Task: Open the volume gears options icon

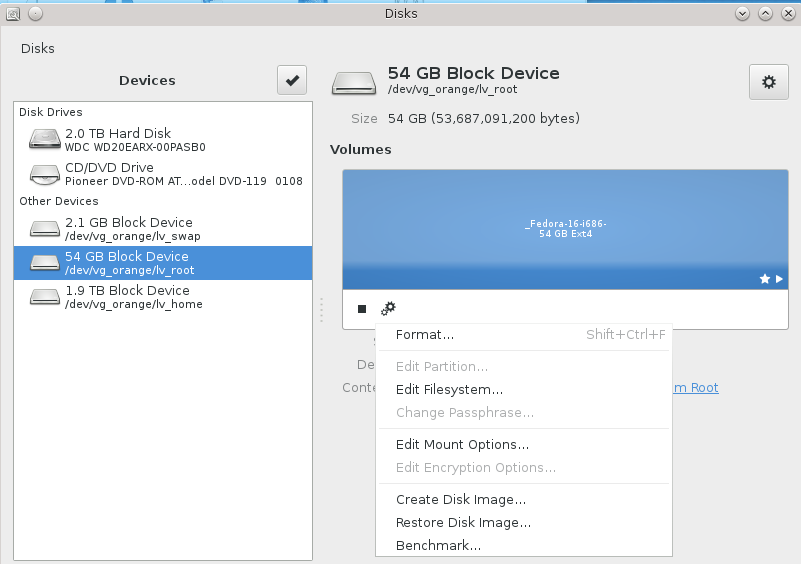Action: tap(388, 309)
